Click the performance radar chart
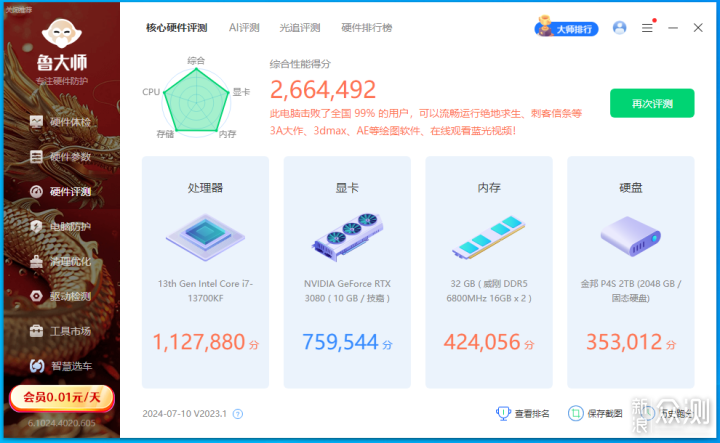This screenshot has width=720, height=443. click(x=196, y=102)
